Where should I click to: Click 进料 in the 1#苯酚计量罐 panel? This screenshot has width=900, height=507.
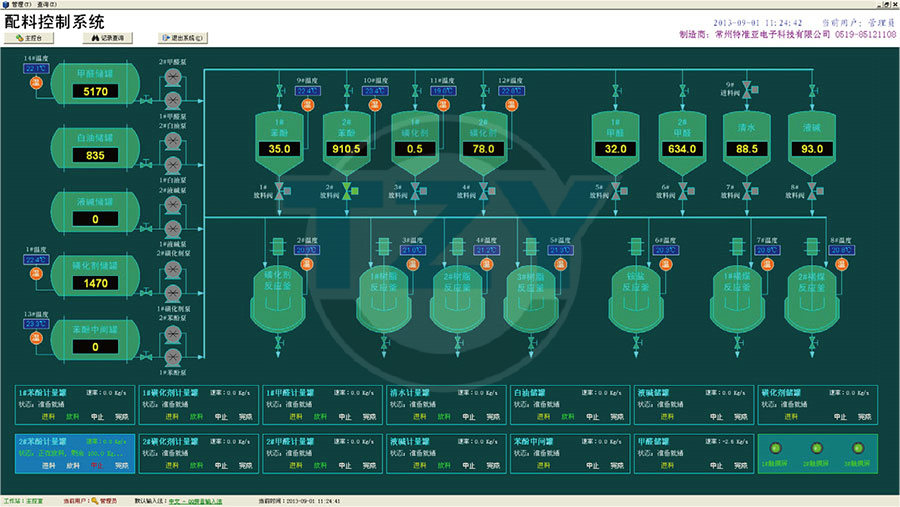click(x=46, y=417)
